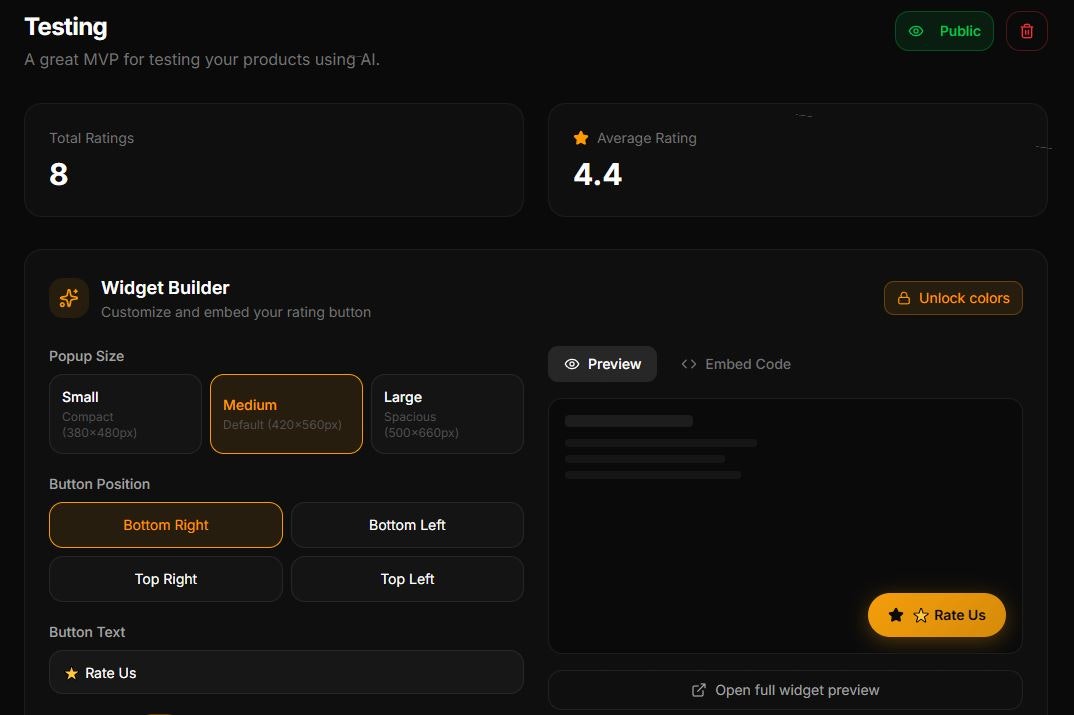Click the star icon in the Button Text field
1074x715 pixels.
[x=70, y=673]
